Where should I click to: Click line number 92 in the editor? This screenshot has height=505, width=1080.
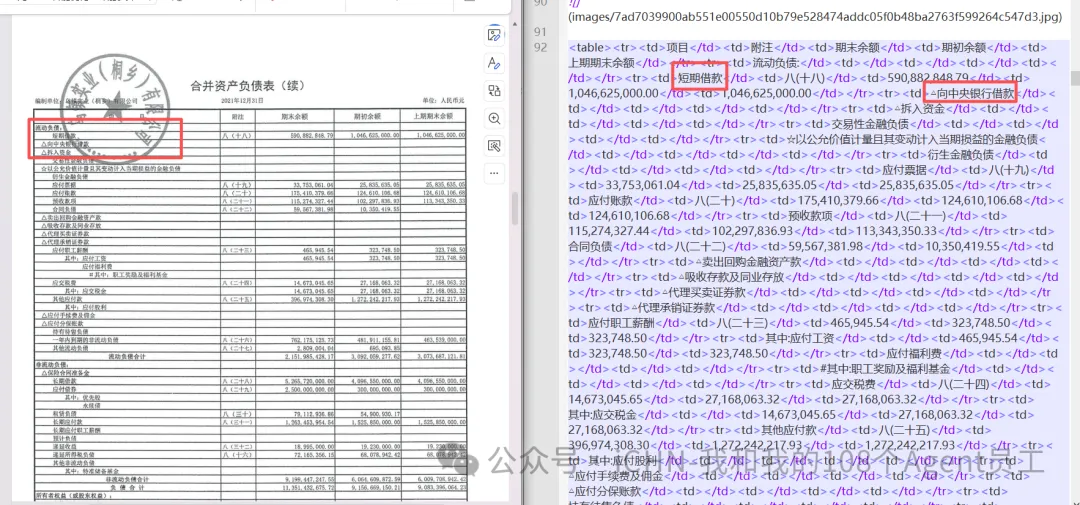[x=541, y=48]
